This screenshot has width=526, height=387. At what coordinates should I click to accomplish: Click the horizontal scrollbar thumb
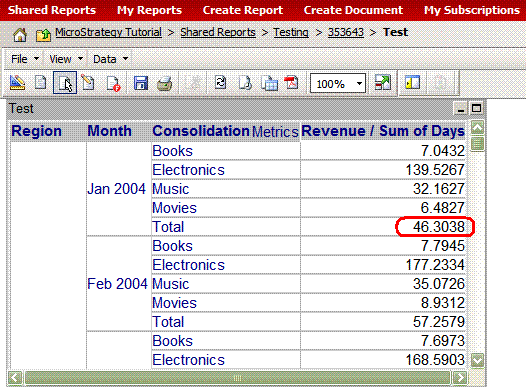tap(238, 378)
